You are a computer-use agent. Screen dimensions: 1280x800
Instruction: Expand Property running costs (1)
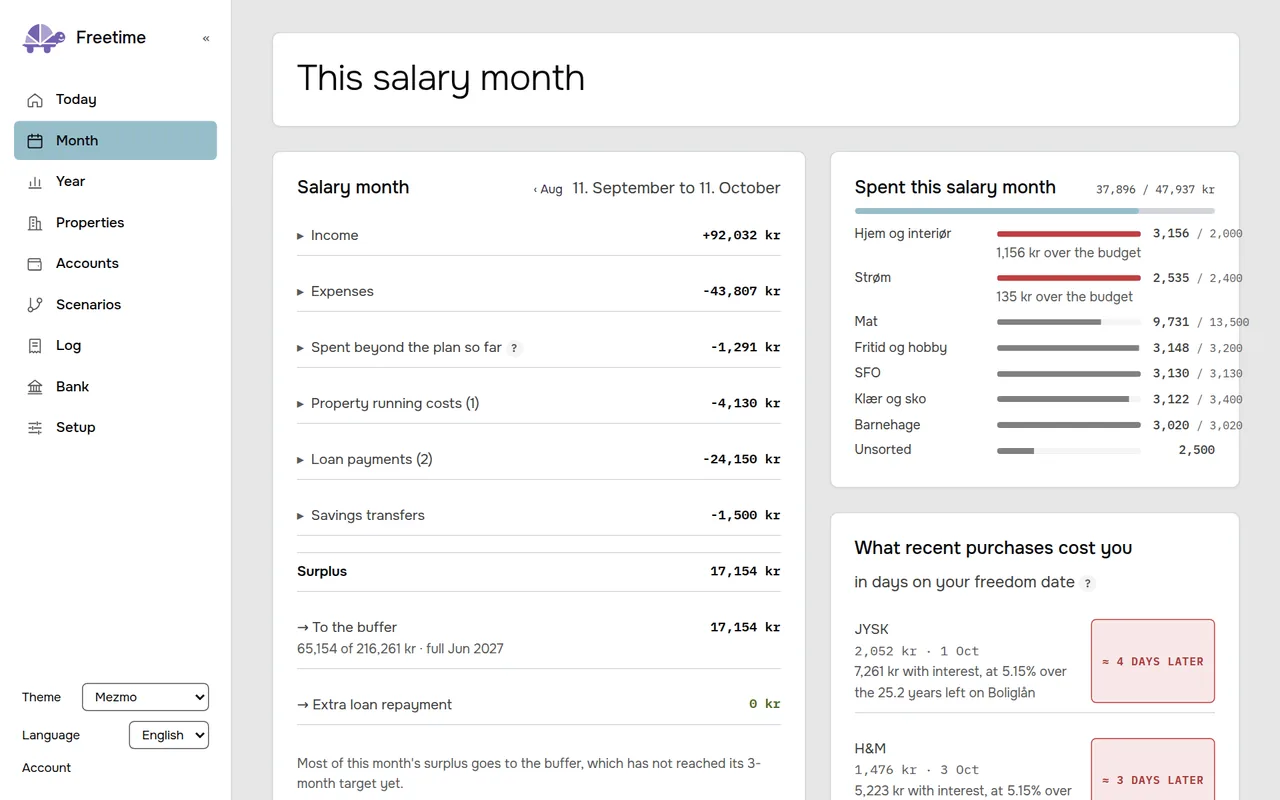pos(539,404)
